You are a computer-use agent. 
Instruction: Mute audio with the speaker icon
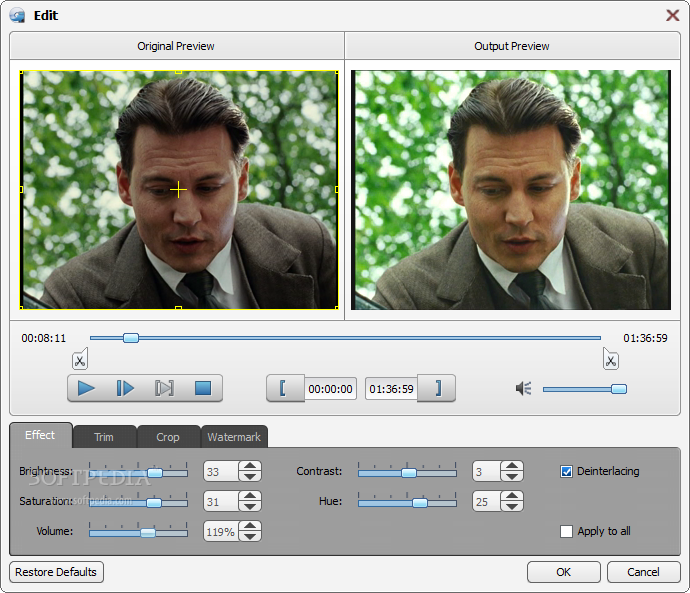point(524,388)
